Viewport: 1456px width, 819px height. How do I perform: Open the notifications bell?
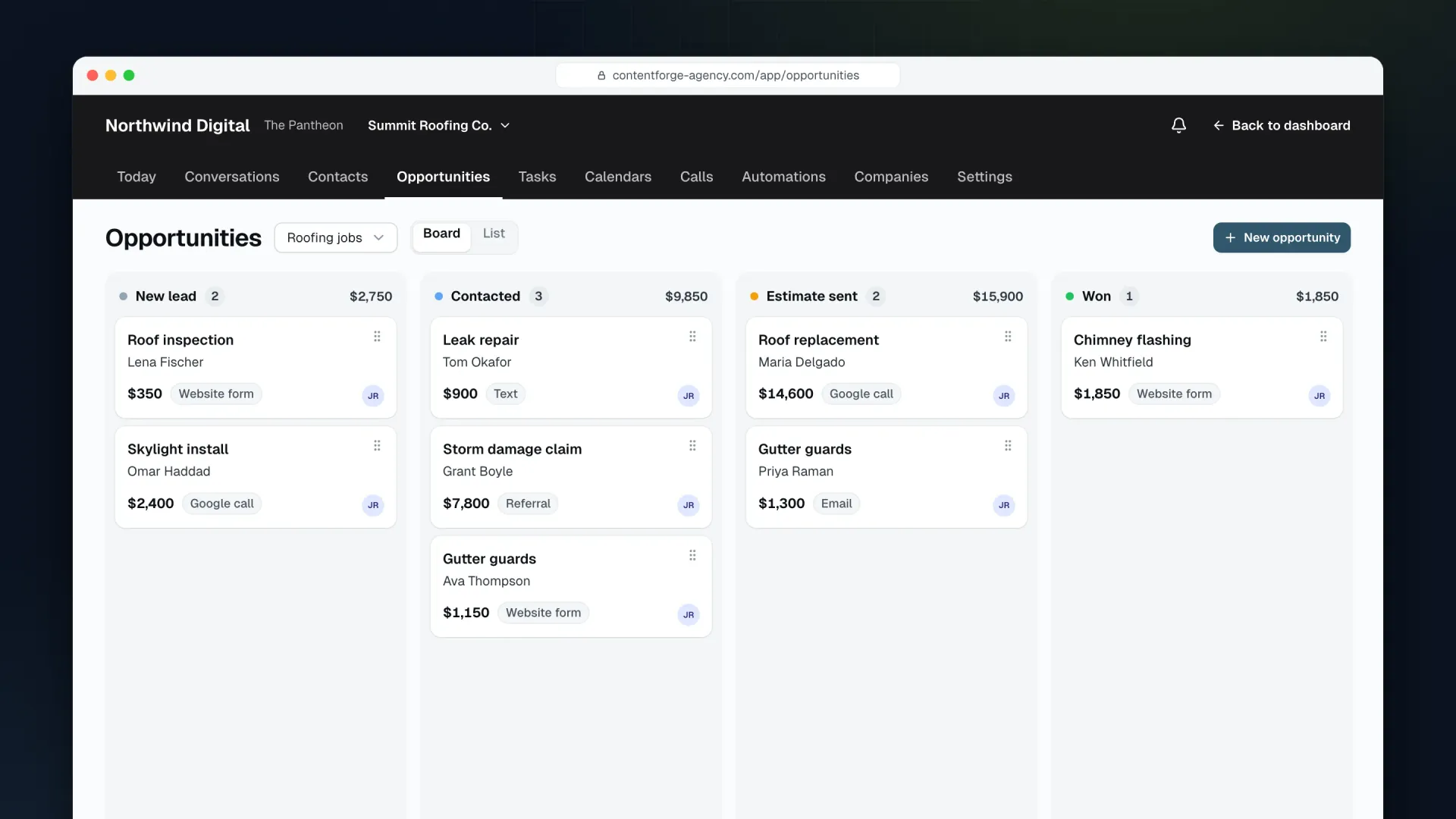[1178, 125]
